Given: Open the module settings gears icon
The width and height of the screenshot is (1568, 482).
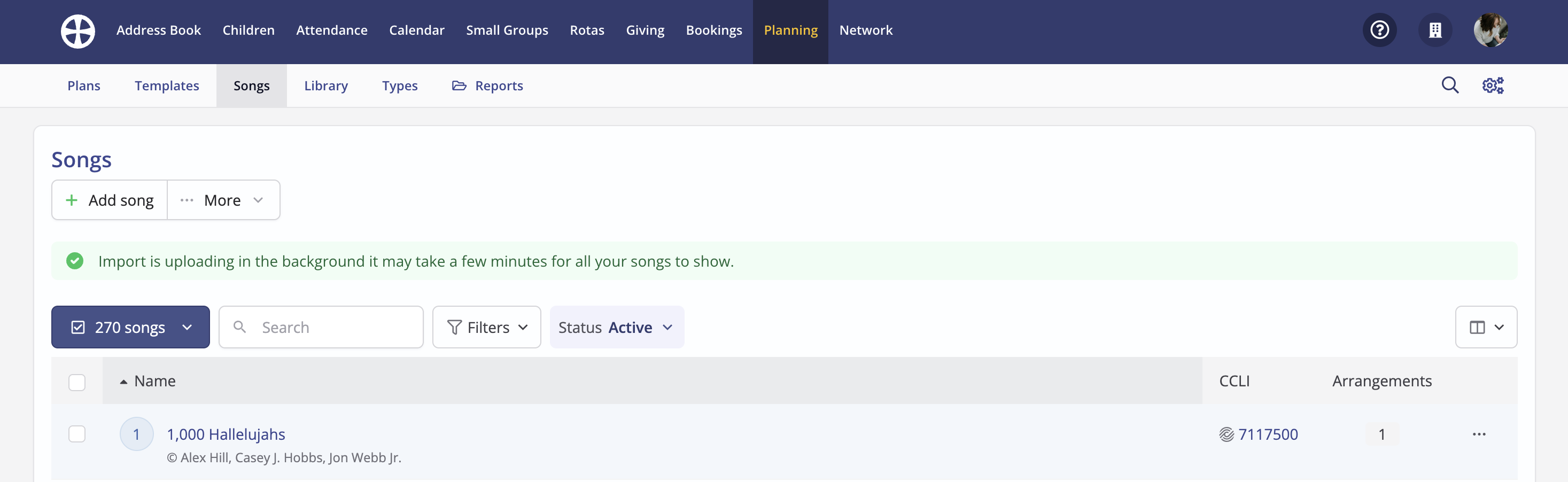Looking at the screenshot, I should tap(1493, 85).
